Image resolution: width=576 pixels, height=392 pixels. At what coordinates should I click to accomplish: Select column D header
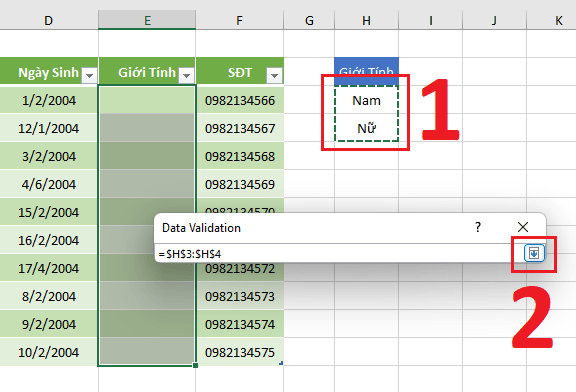pos(49,20)
